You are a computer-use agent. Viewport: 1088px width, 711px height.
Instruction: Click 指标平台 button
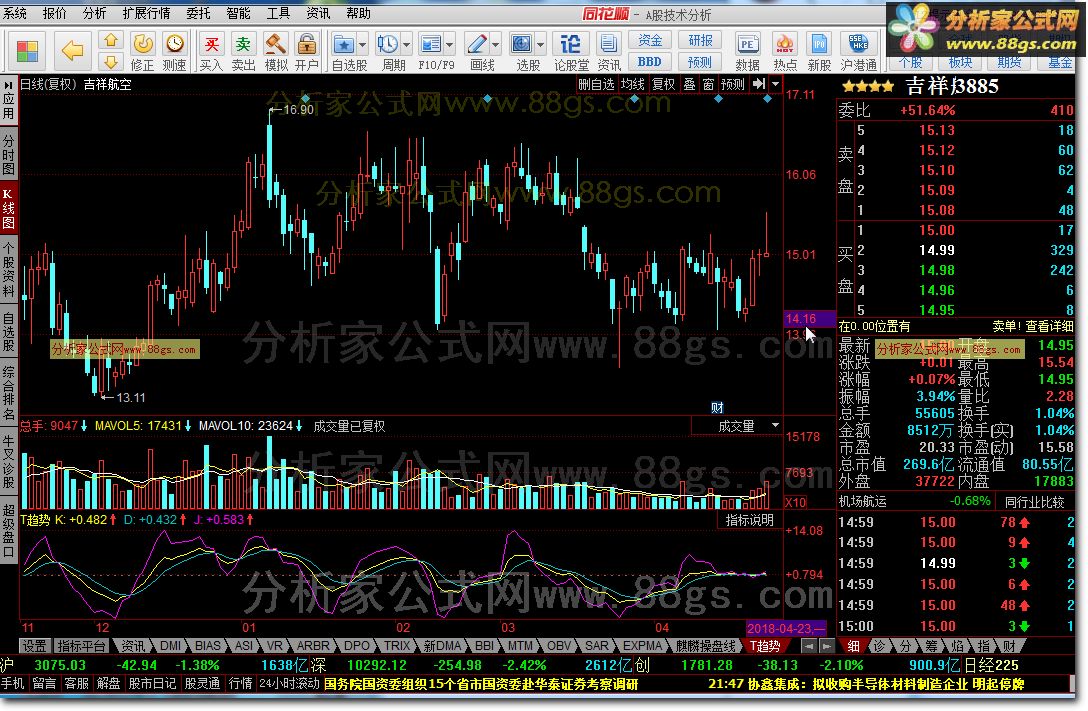tap(81, 646)
